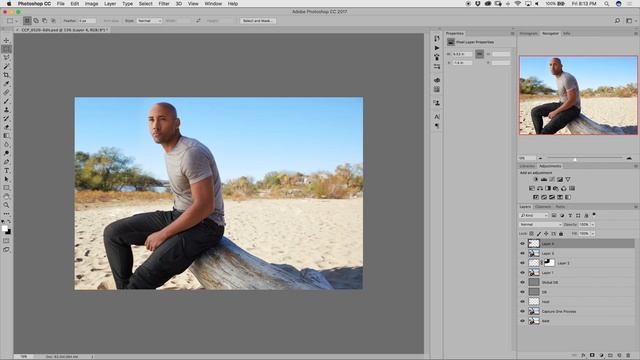Hide the Layer 1 layer

522,272
